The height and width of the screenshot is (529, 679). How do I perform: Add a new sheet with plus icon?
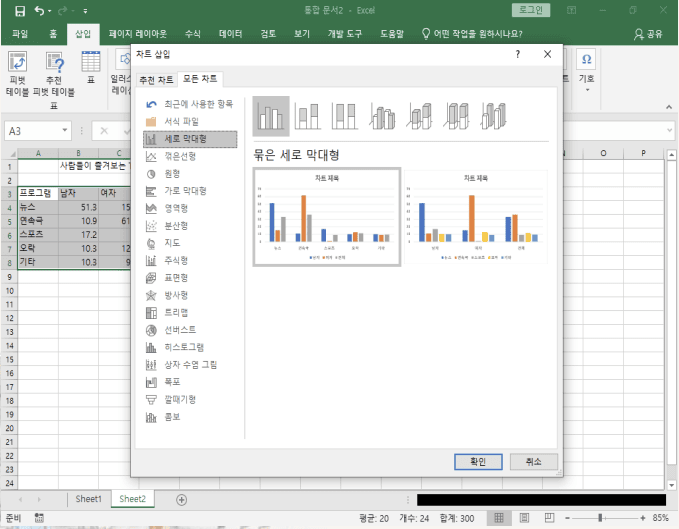point(181,499)
